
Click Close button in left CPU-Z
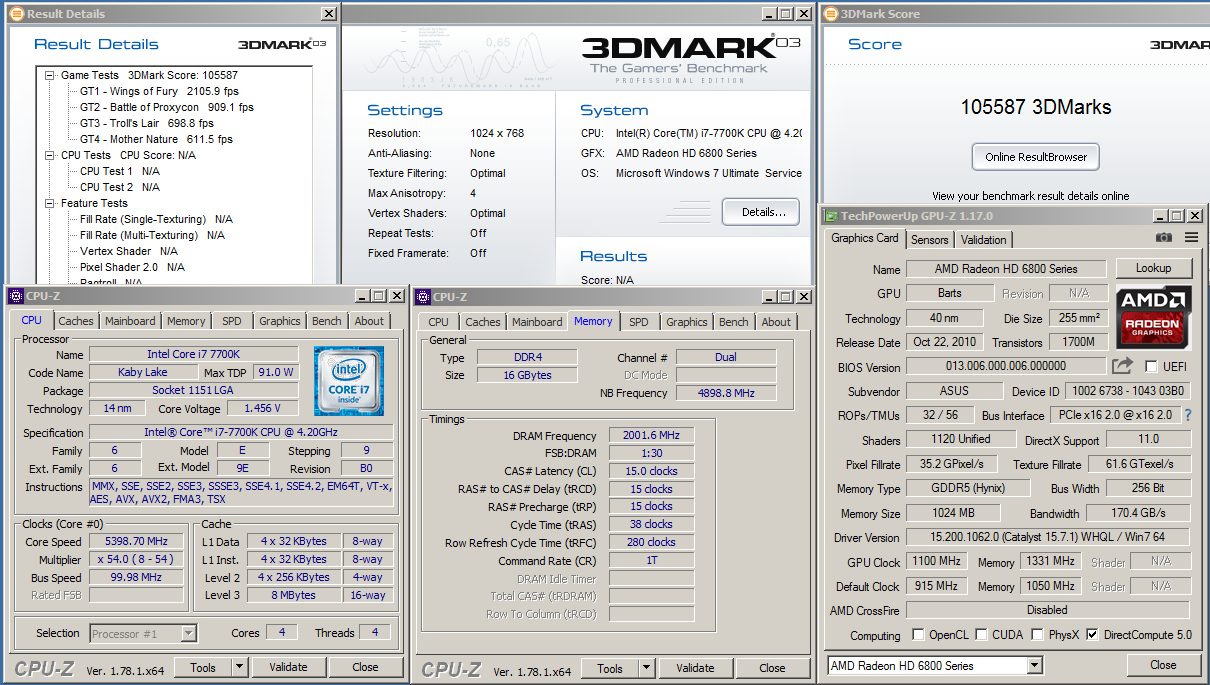[x=365, y=667]
